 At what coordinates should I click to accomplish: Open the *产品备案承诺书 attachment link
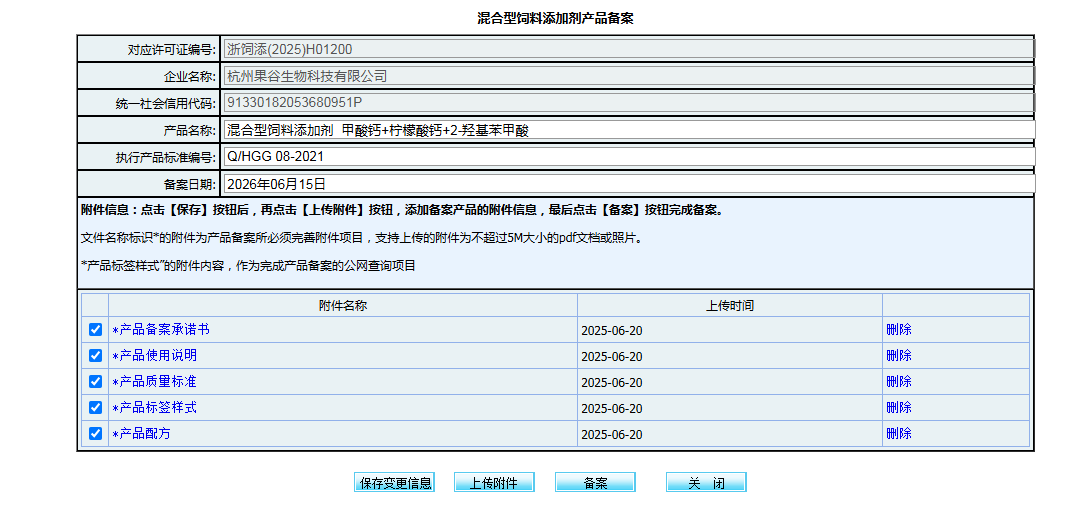[x=161, y=330]
